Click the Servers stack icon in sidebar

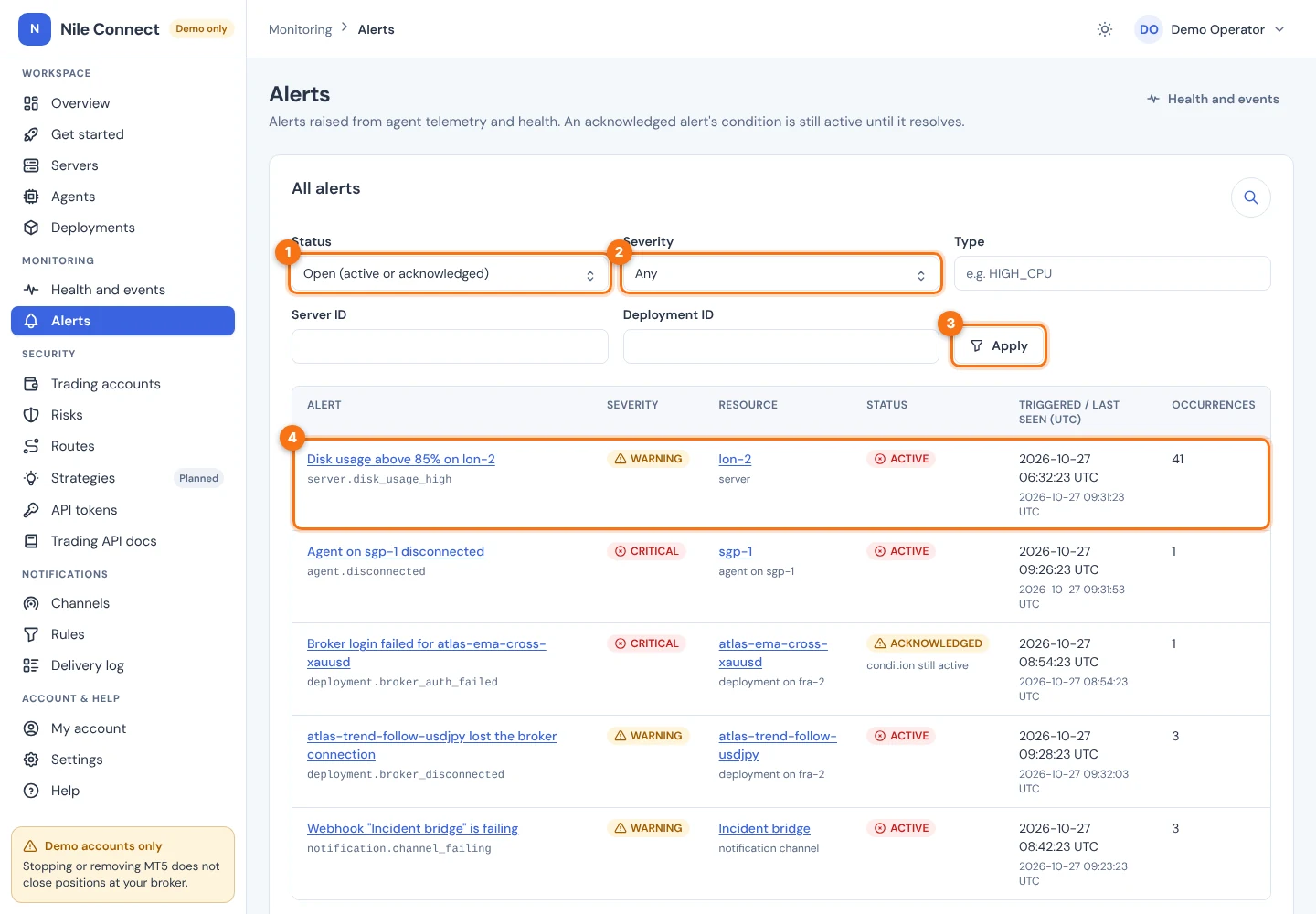coord(31,165)
